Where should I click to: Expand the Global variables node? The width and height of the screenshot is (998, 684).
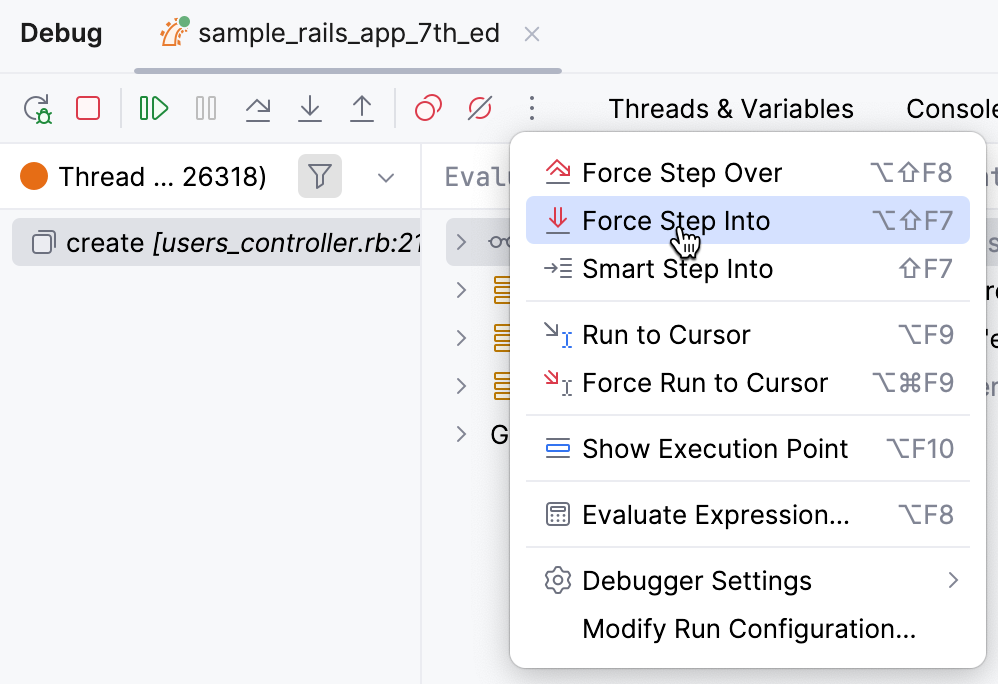pos(461,434)
